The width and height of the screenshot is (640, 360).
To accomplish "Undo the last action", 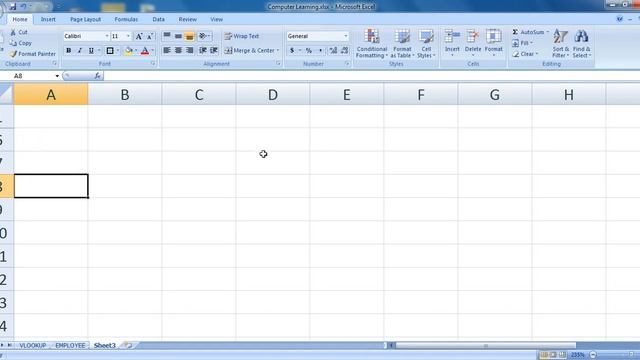I will [x=24, y=7].
